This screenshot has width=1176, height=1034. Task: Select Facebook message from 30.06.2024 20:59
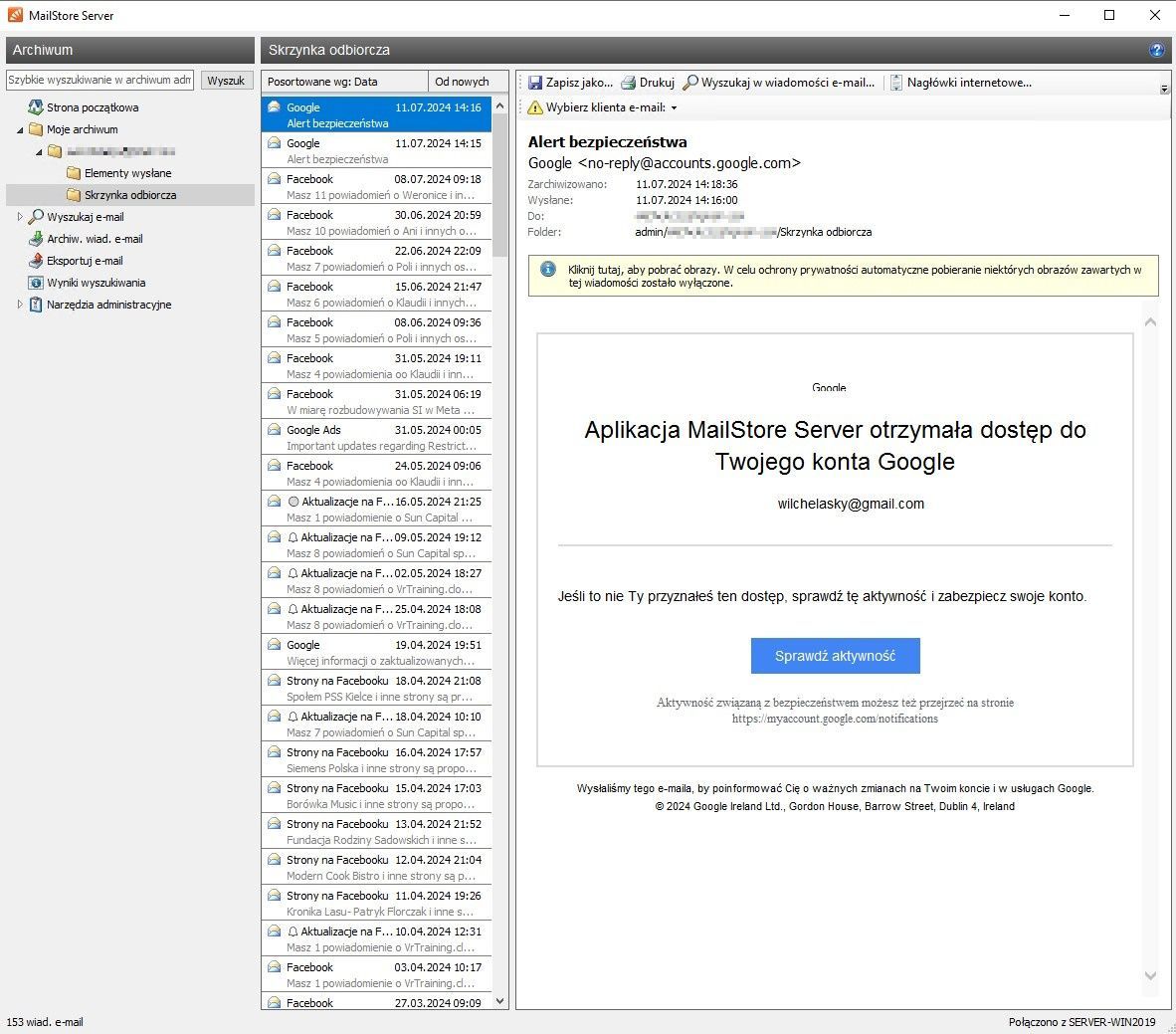(x=376, y=222)
